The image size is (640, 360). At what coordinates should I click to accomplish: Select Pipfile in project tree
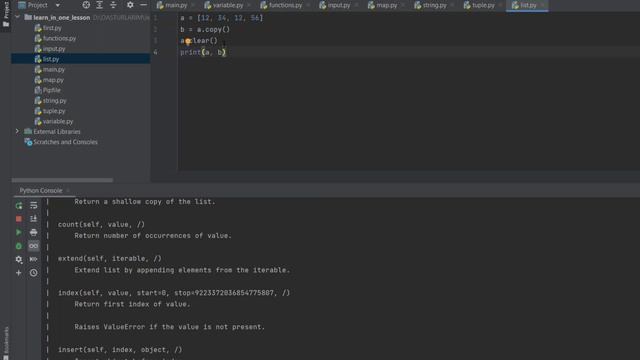click(x=51, y=90)
